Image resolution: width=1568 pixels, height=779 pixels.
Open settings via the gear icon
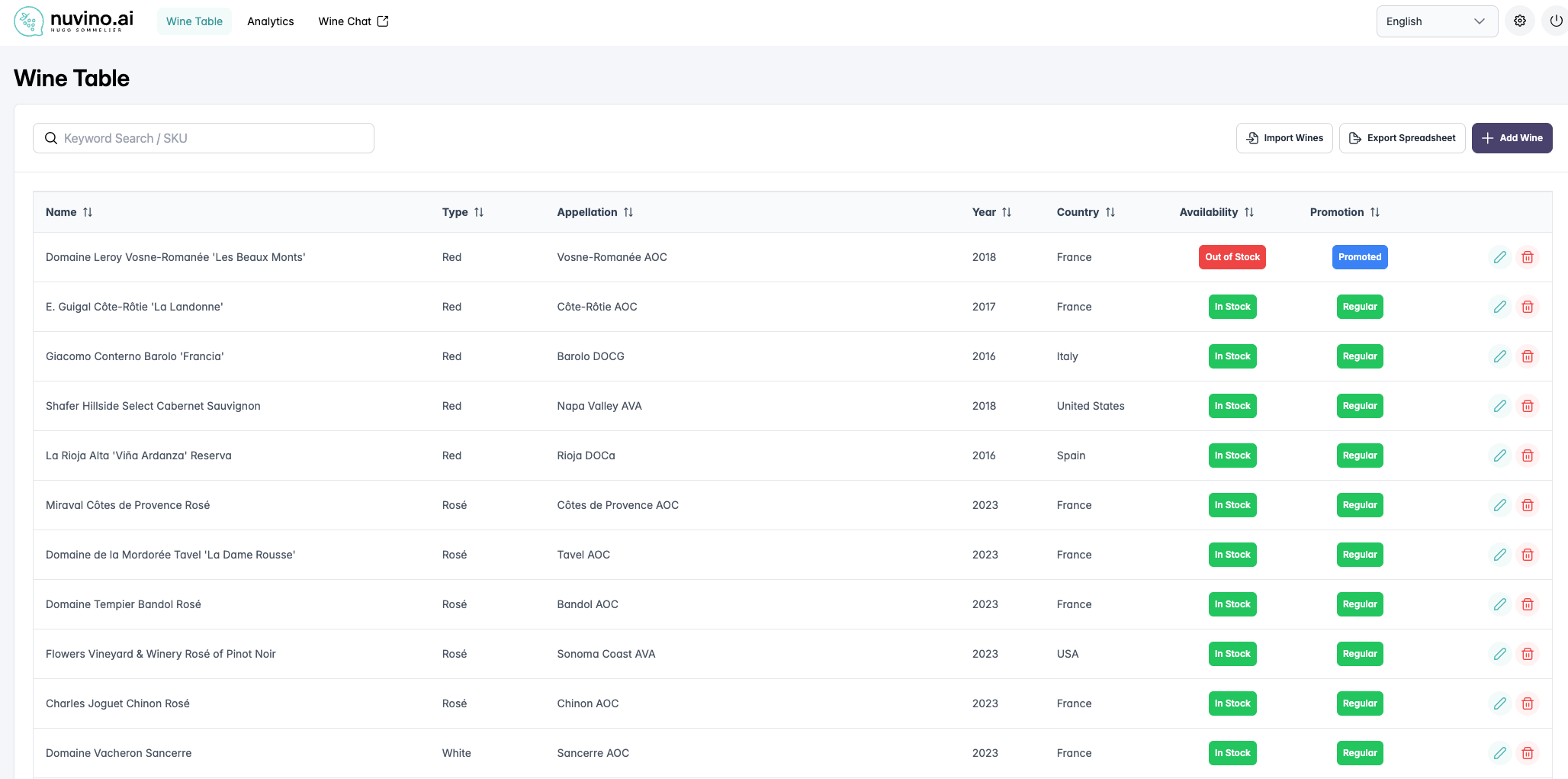coord(1520,21)
